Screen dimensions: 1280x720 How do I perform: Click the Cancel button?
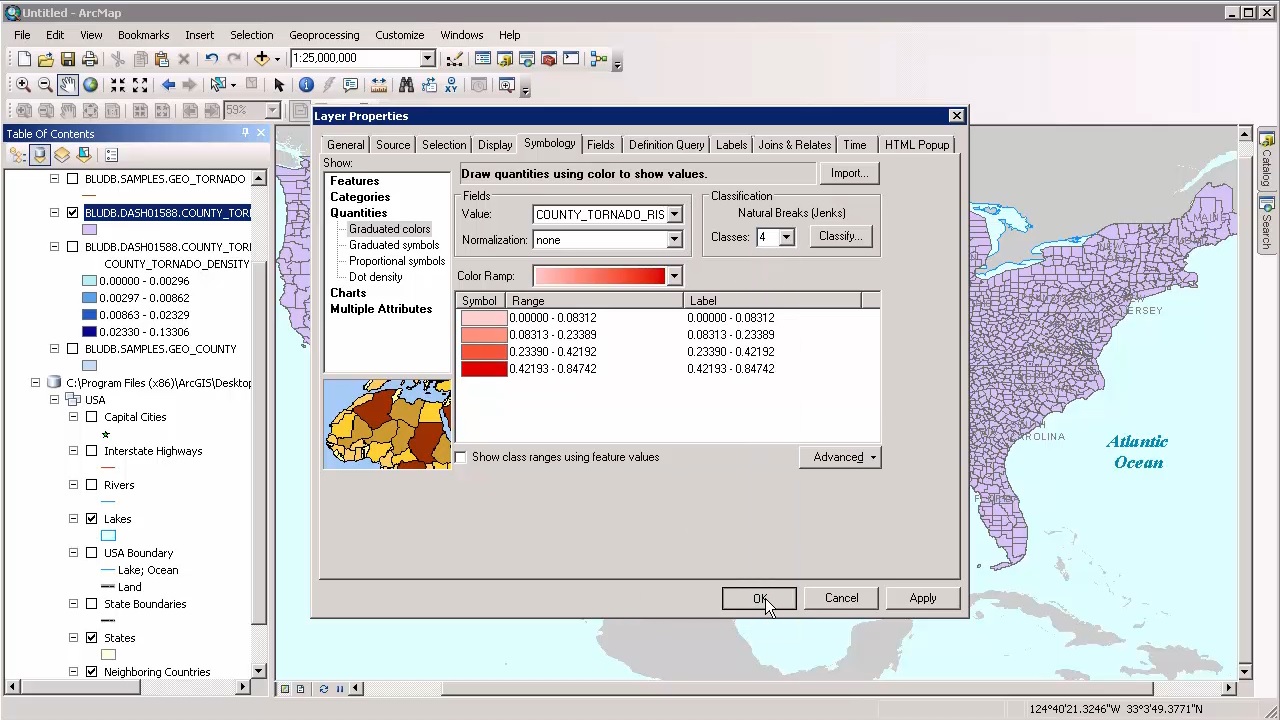tap(841, 598)
